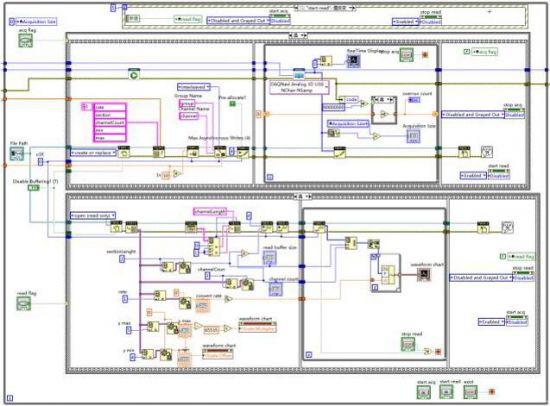The width and height of the screenshot is (550, 406).
Task: Open the 'start read' event case selector label
Action: (x=325, y=8)
